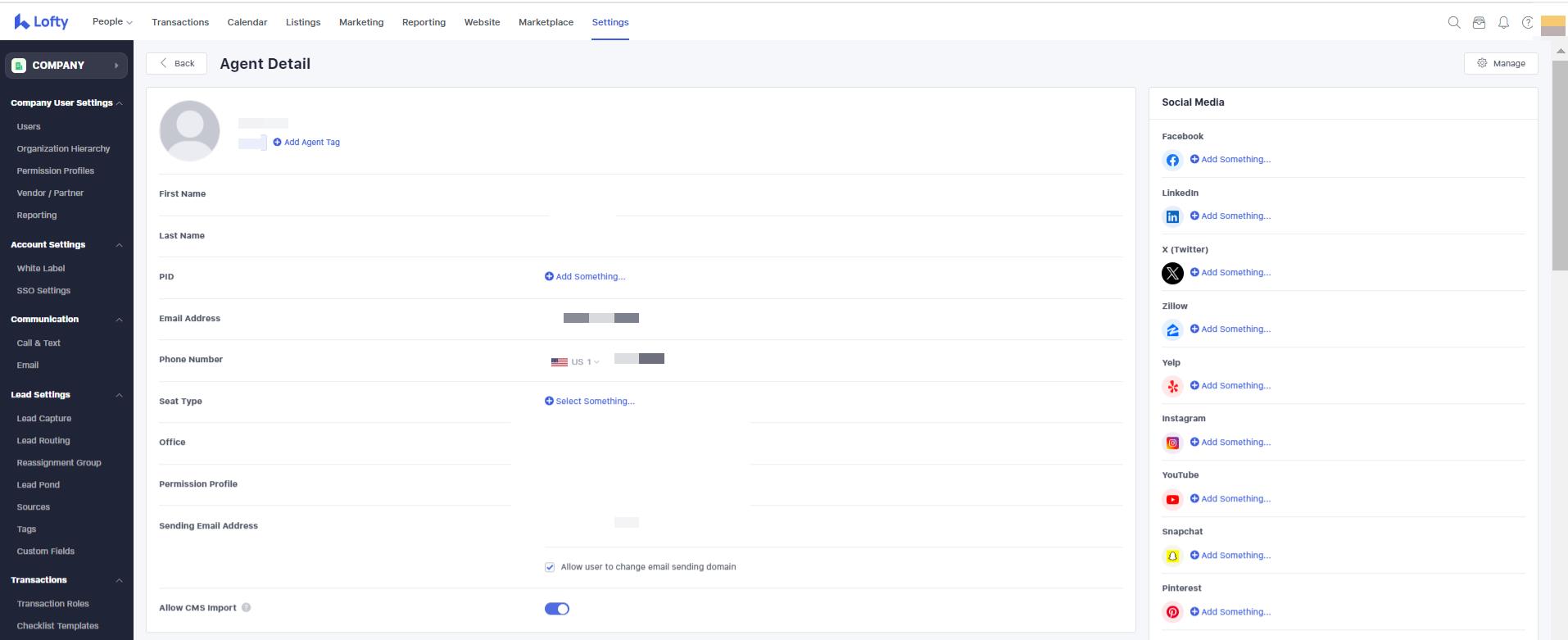Collapse Lead Settings section
The image size is (1568, 640).
tap(120, 395)
